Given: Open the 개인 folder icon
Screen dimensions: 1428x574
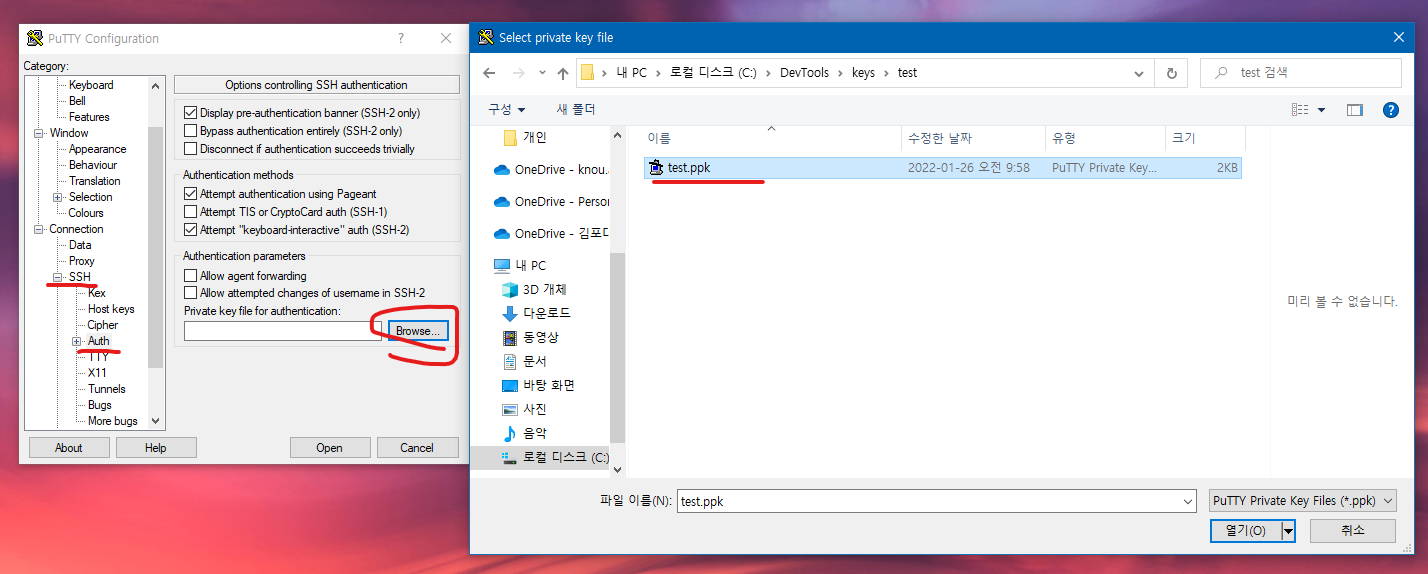Looking at the screenshot, I should 510,138.
